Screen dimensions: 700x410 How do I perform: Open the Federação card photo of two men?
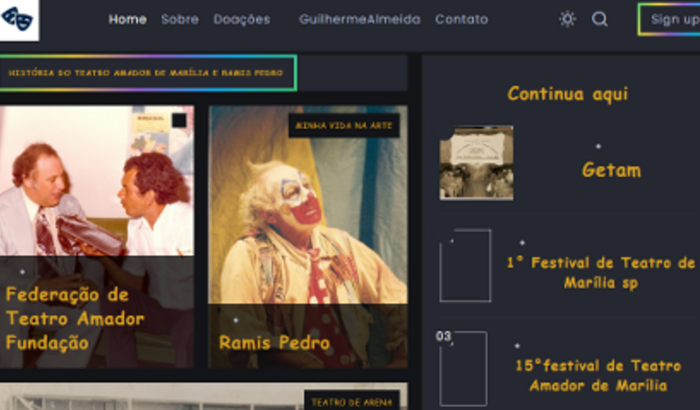(97, 180)
